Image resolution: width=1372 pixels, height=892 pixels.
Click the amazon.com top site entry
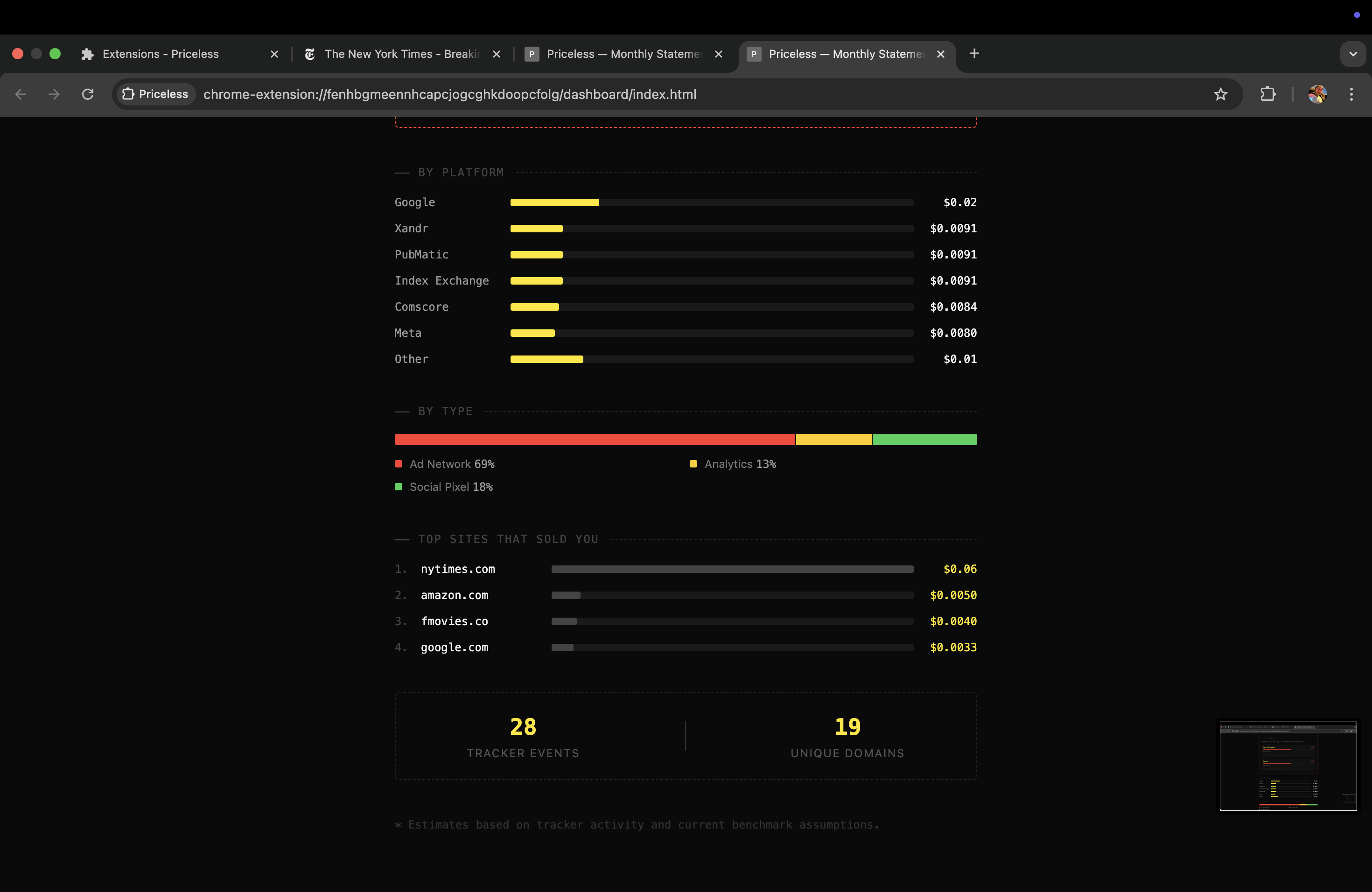coord(454,595)
